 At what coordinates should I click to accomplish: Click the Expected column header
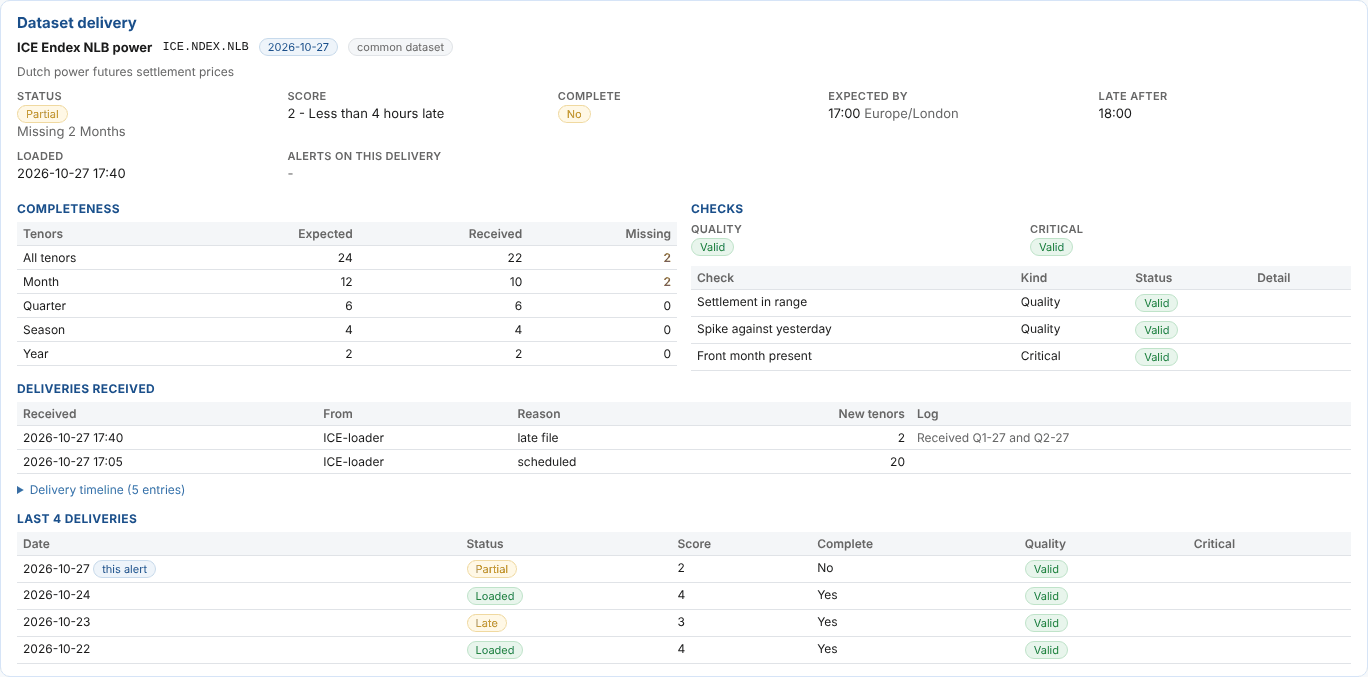325,234
